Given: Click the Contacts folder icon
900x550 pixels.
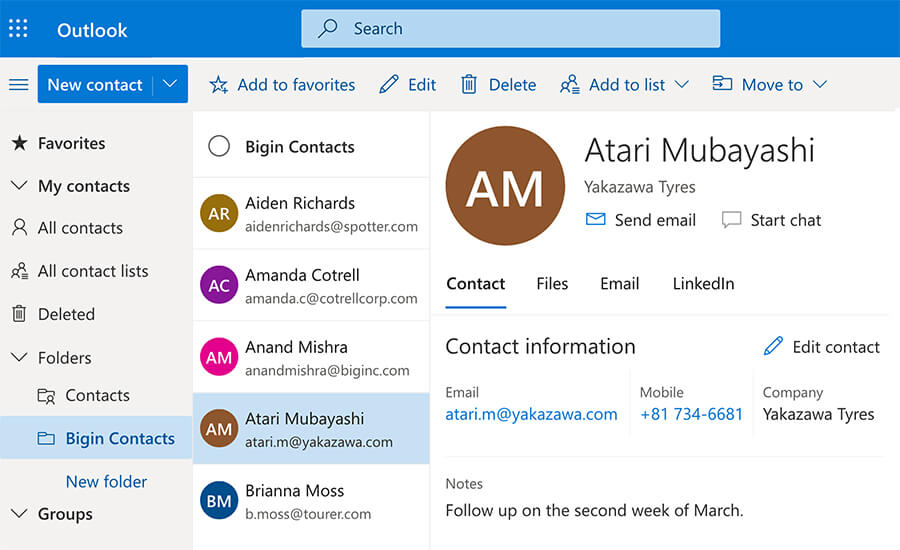Looking at the screenshot, I should [x=46, y=396].
